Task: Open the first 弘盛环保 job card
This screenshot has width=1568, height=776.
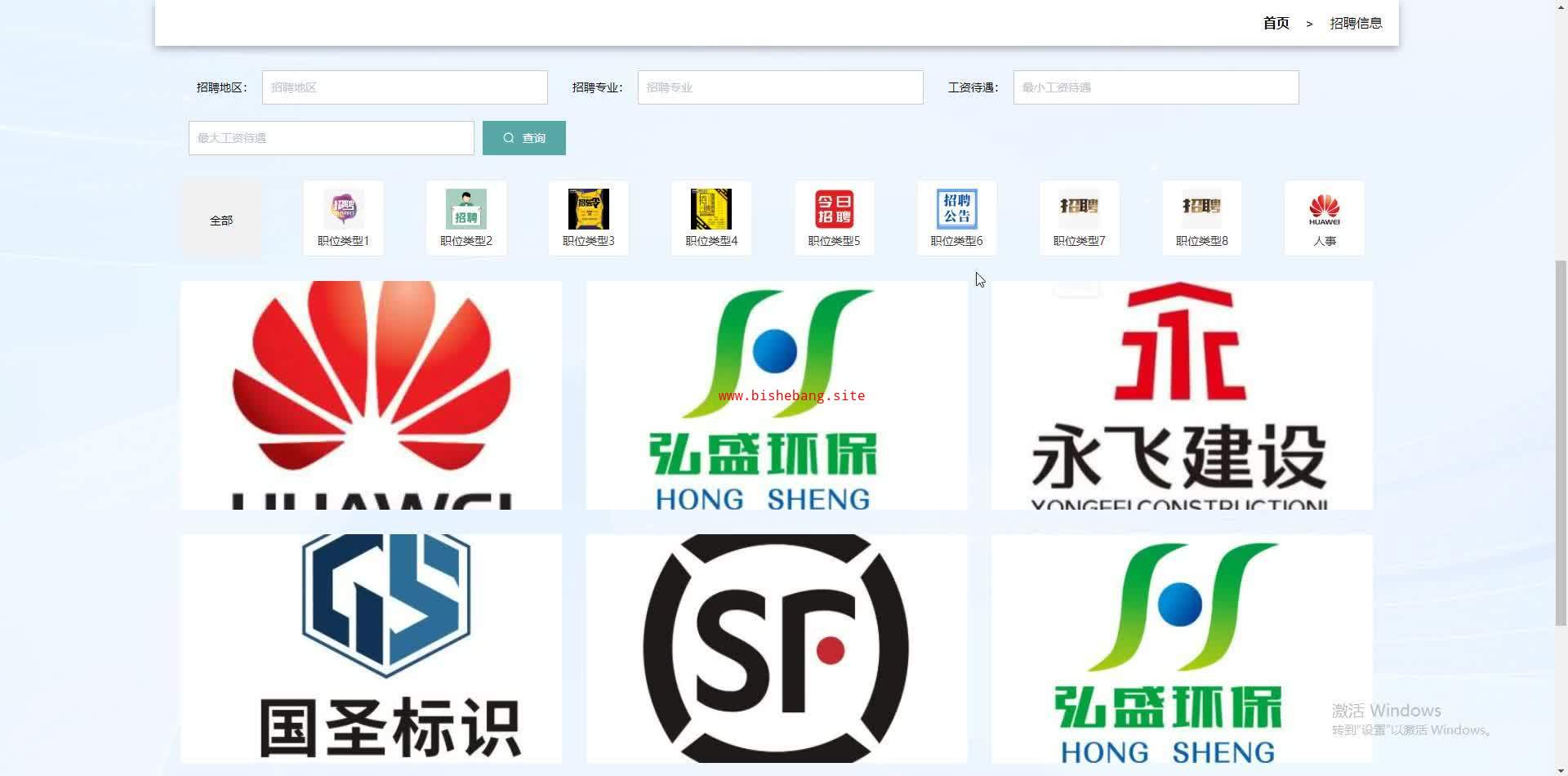Action: 777,395
